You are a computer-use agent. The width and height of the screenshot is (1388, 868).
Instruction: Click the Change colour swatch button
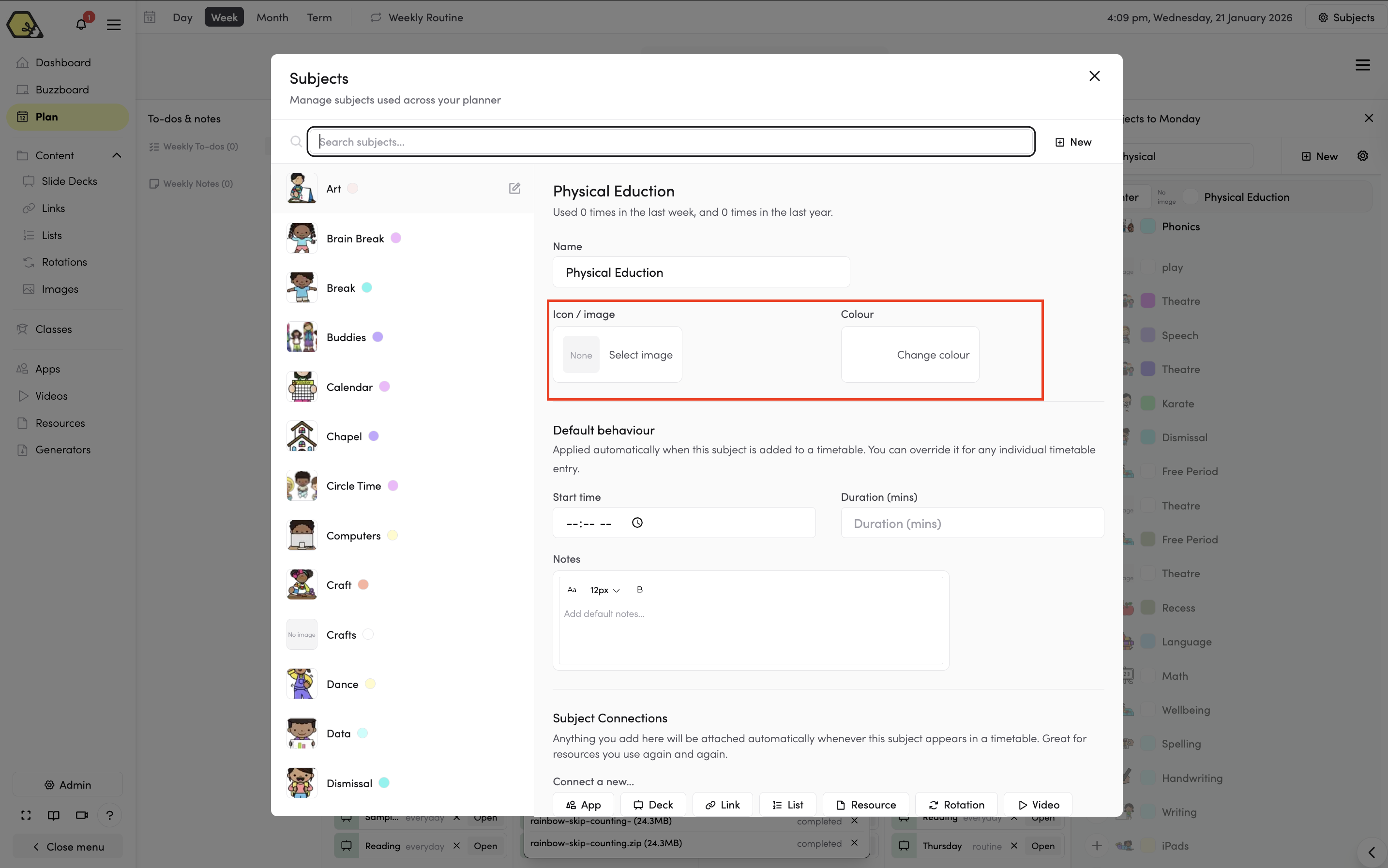910,355
